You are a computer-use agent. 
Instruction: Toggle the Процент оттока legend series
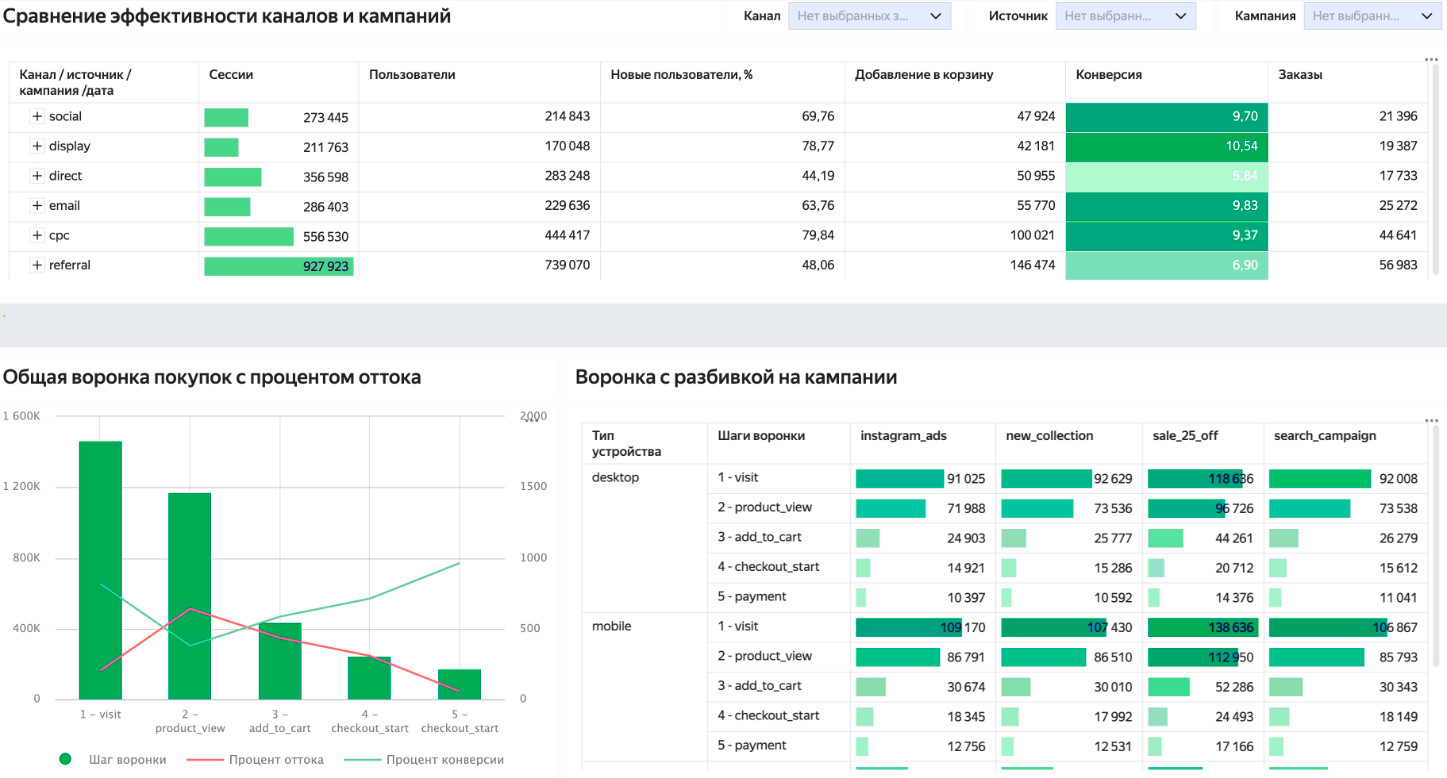click(x=255, y=759)
